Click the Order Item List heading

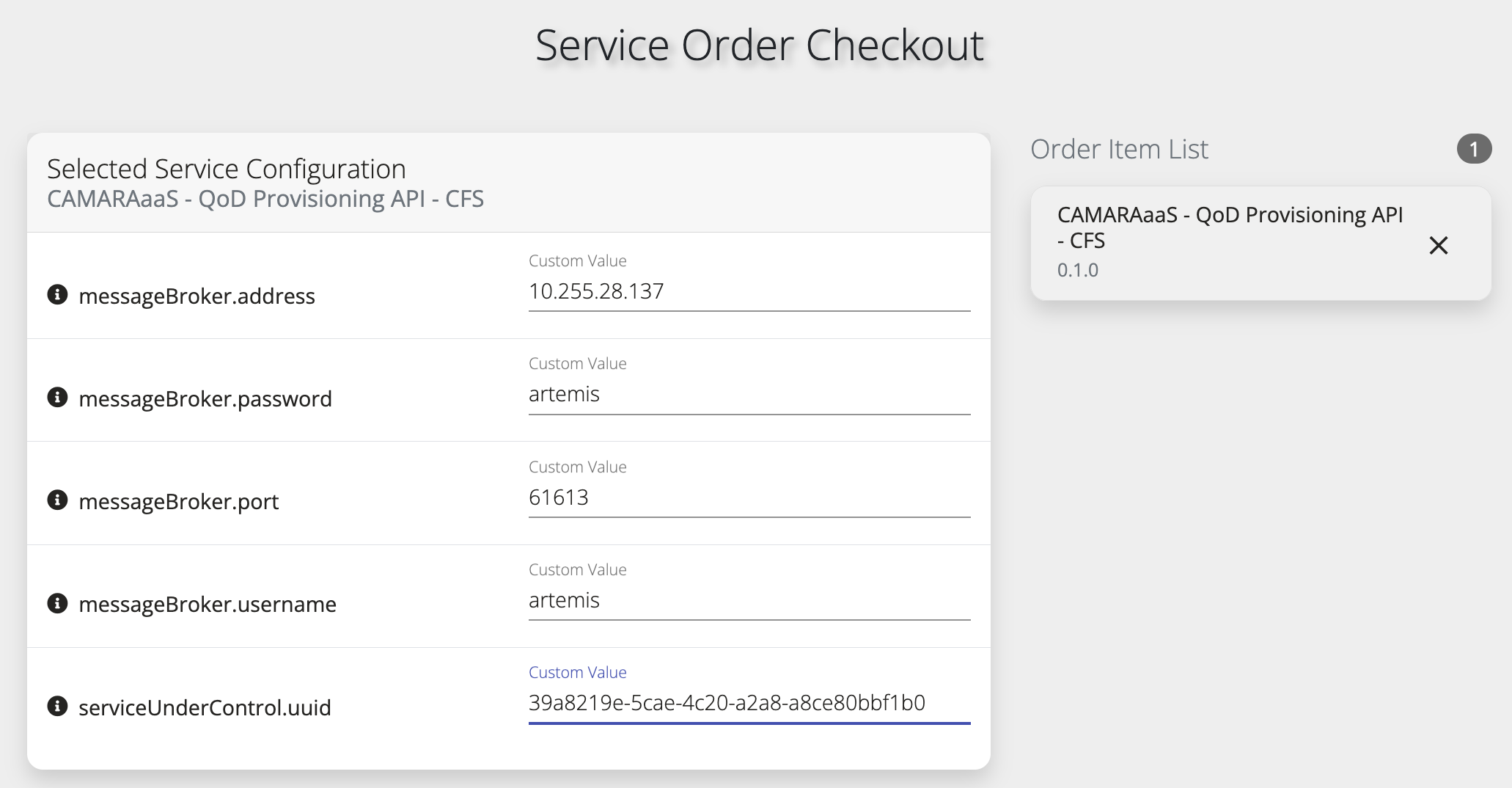1119,149
